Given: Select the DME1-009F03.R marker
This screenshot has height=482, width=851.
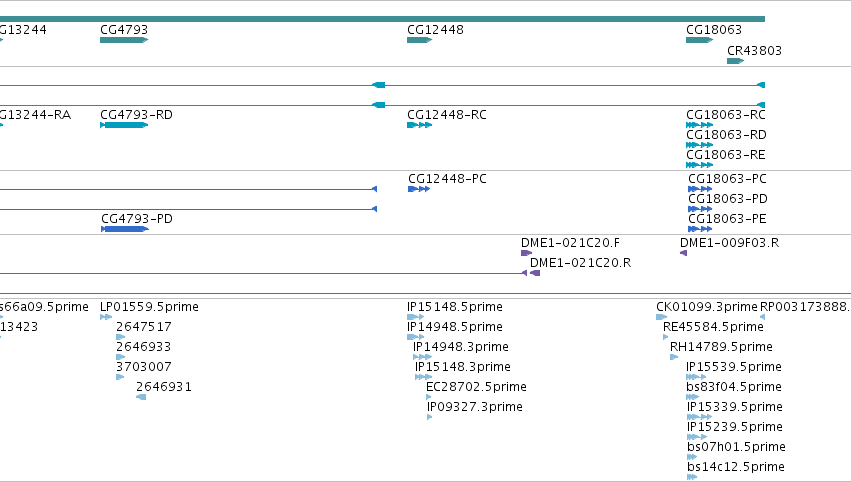Looking at the screenshot, I should pos(684,253).
